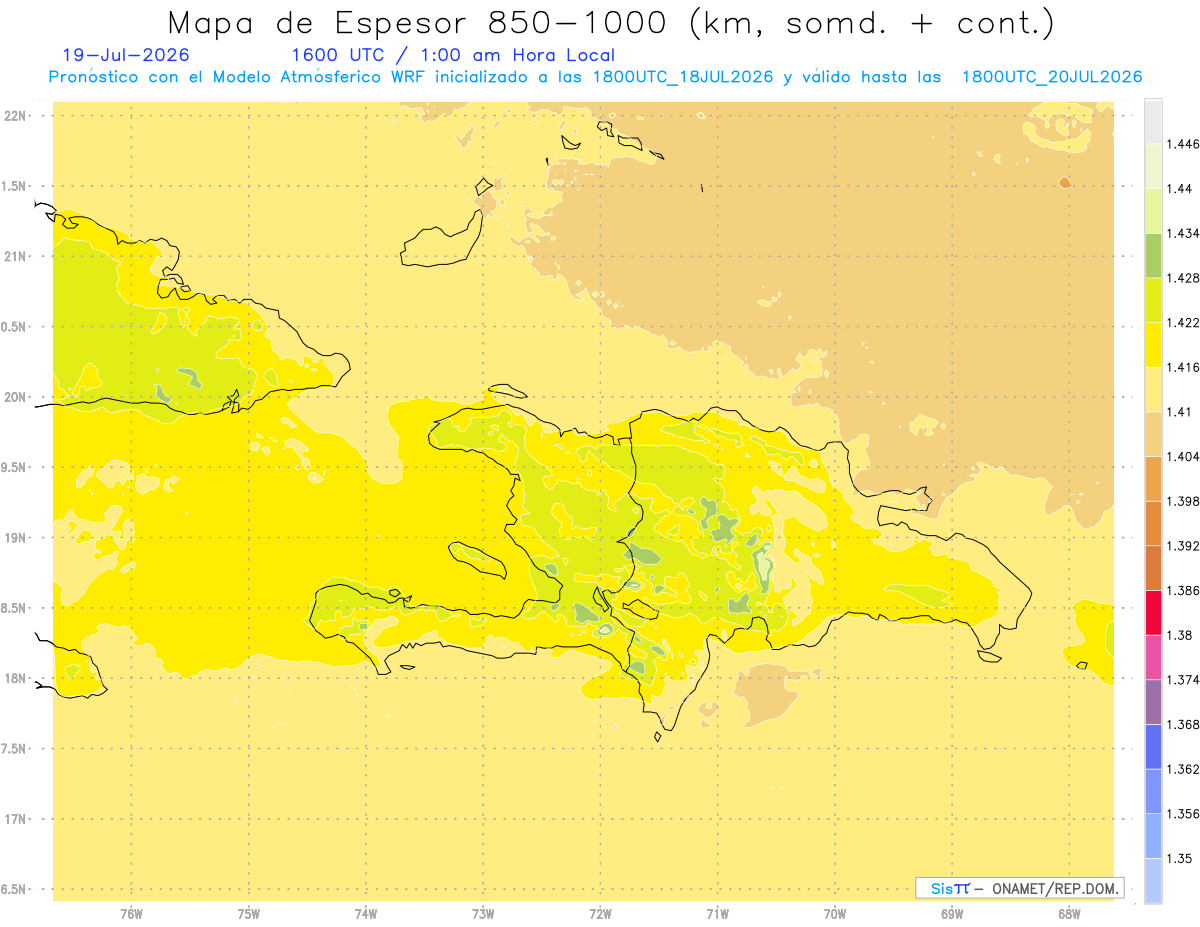Click the legend value "1.362"
The image size is (1200, 927).
pyautogui.click(x=1183, y=769)
